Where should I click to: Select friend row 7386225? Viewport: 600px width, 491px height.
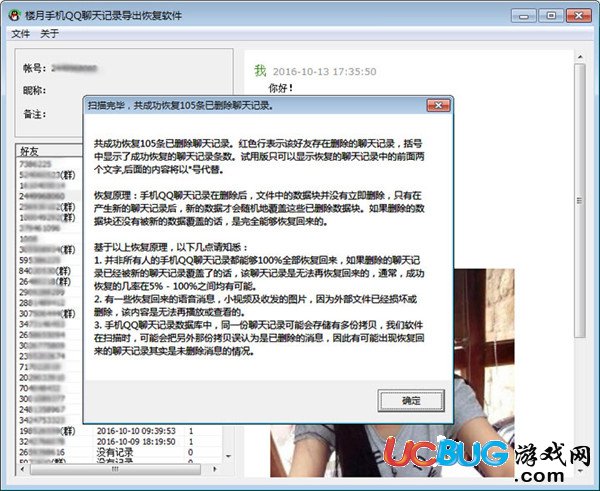[35, 164]
